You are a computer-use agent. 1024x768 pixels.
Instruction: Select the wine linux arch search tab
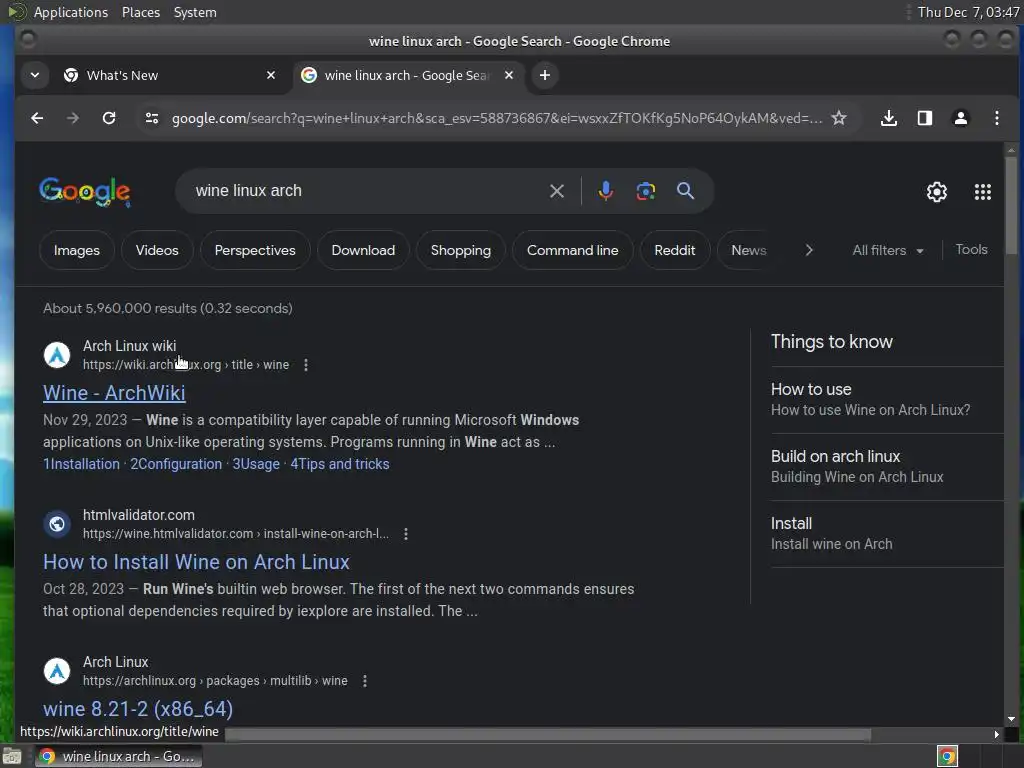[408, 75]
